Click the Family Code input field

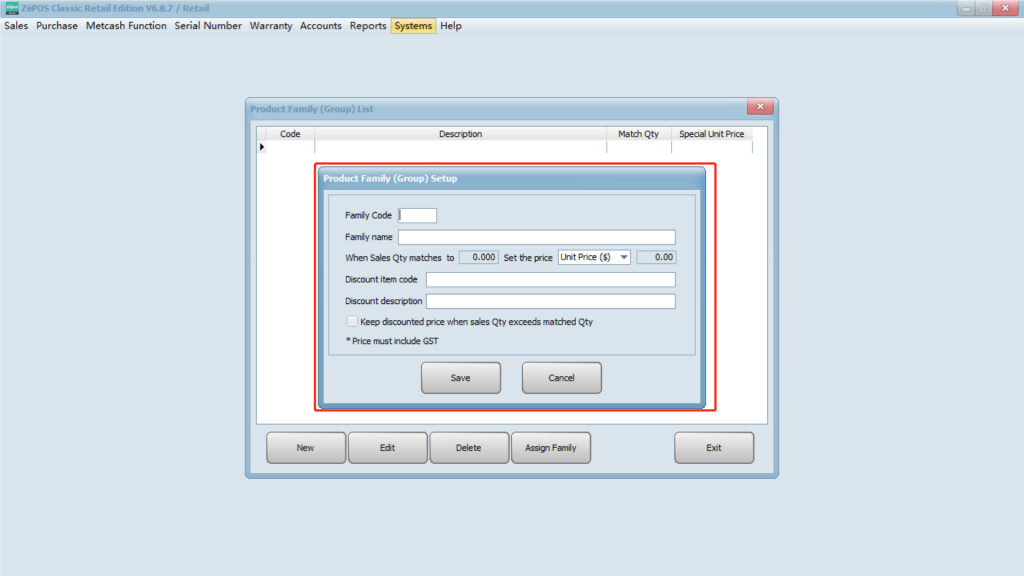(417, 215)
